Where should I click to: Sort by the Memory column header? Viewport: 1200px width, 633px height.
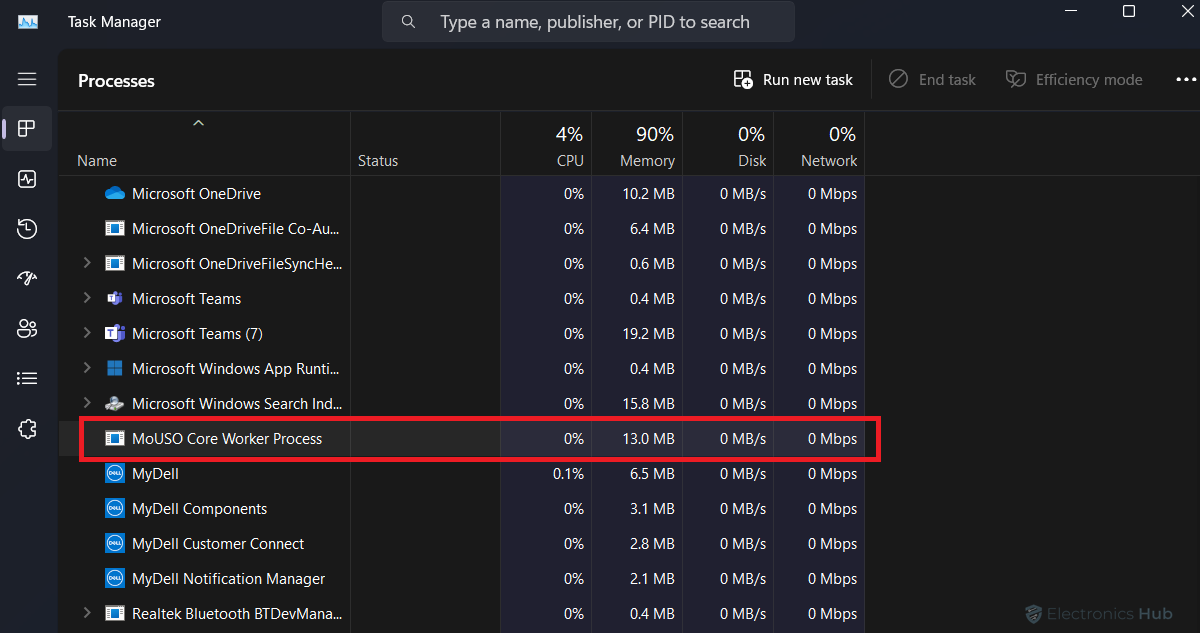pyautogui.click(x=648, y=160)
